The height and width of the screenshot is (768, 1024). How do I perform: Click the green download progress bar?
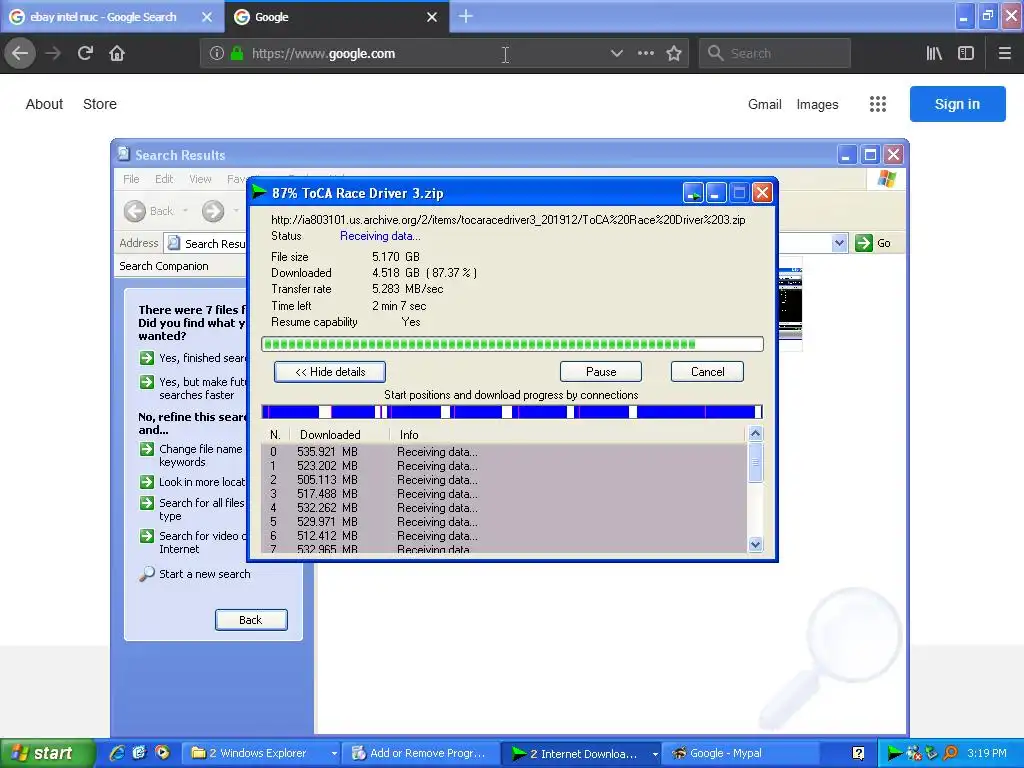coord(512,344)
